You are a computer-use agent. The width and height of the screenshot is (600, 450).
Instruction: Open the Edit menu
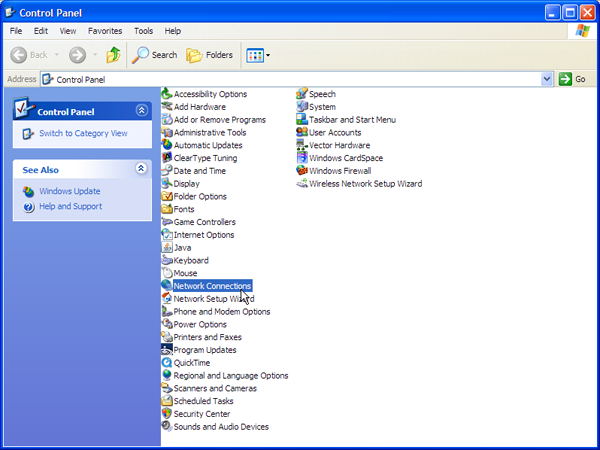tap(41, 31)
